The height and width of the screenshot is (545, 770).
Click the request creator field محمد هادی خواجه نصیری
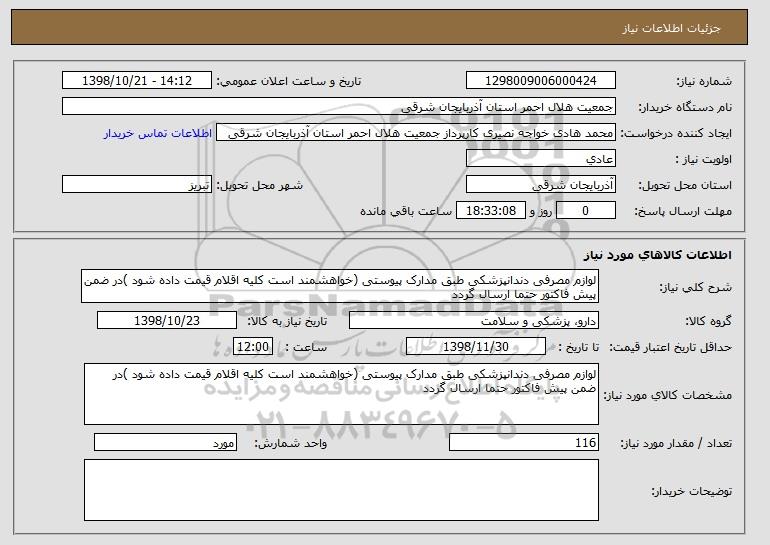pyautogui.click(x=416, y=133)
